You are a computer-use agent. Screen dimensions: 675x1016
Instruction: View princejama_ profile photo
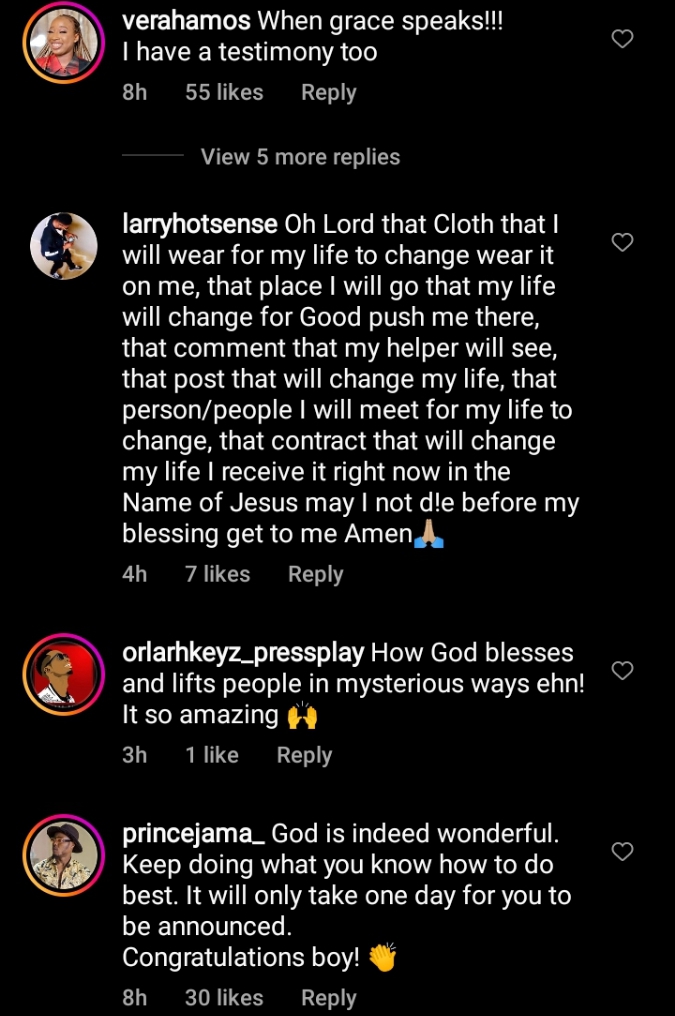(64, 855)
